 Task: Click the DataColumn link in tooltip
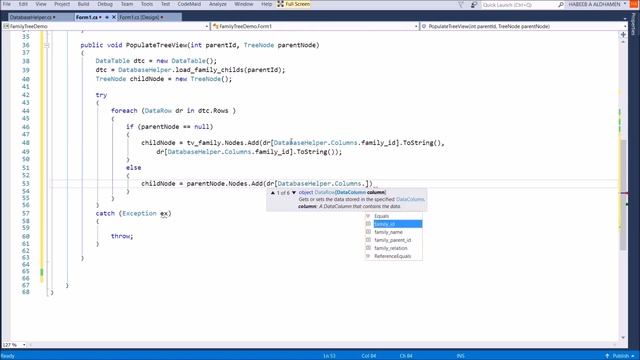click(410, 199)
